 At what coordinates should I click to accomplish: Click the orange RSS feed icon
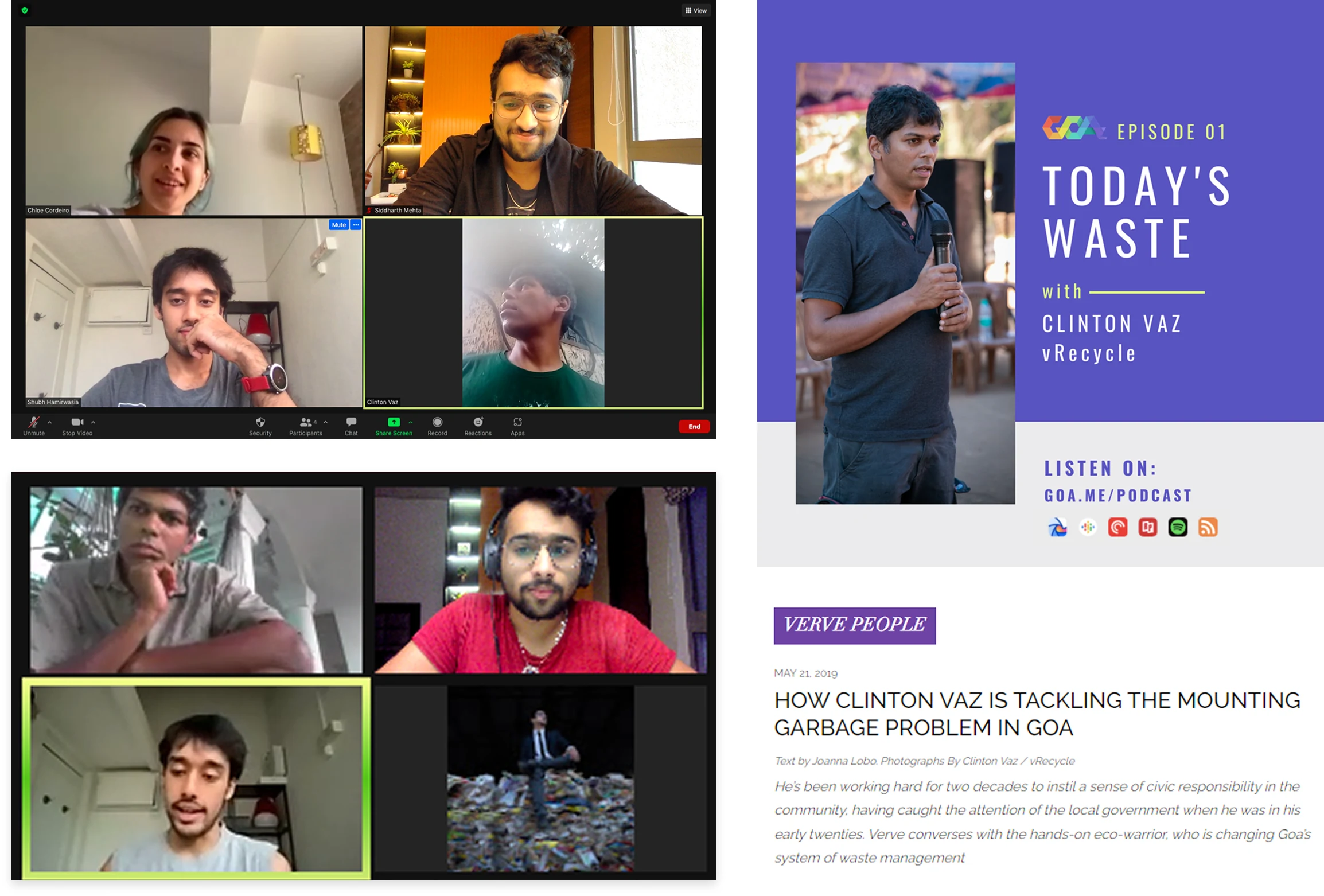pyautogui.click(x=1208, y=527)
